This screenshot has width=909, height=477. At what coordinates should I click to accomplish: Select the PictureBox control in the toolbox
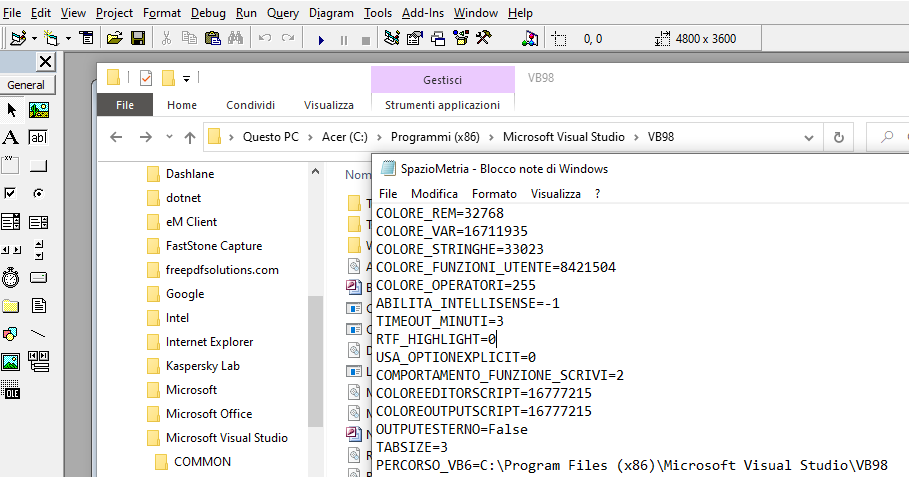39,110
